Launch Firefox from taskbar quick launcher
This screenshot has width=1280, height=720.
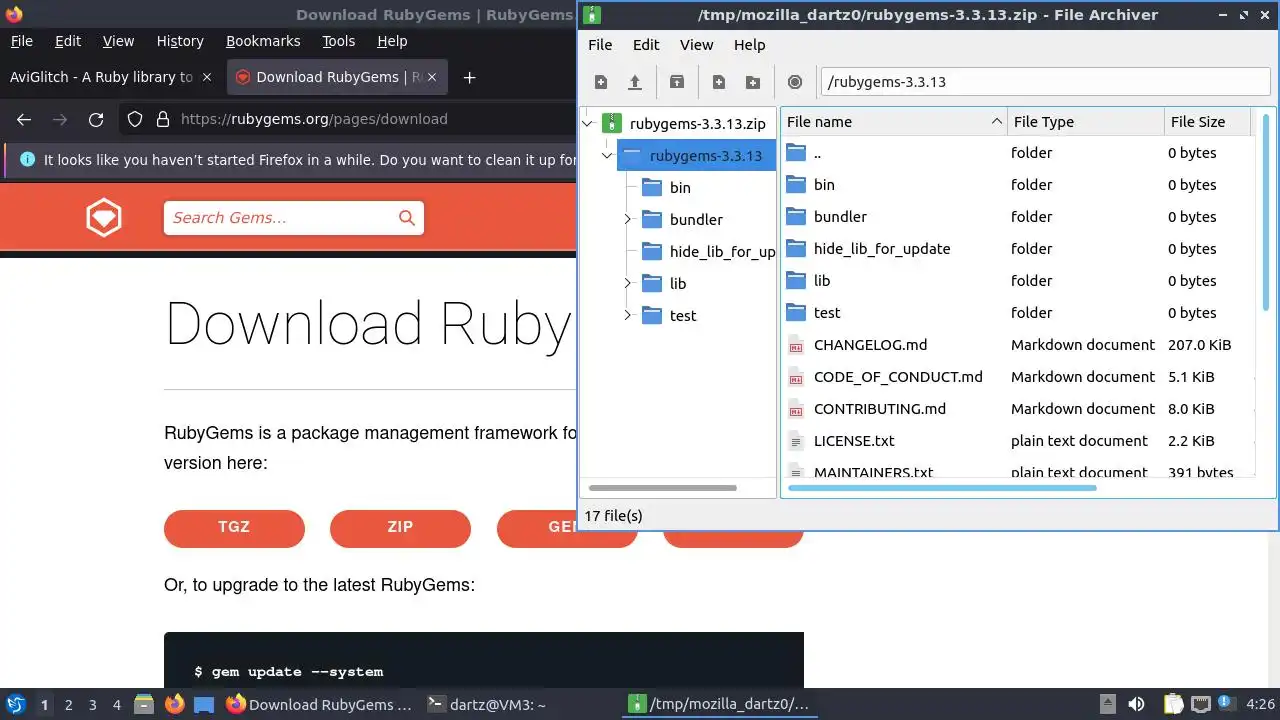174,704
